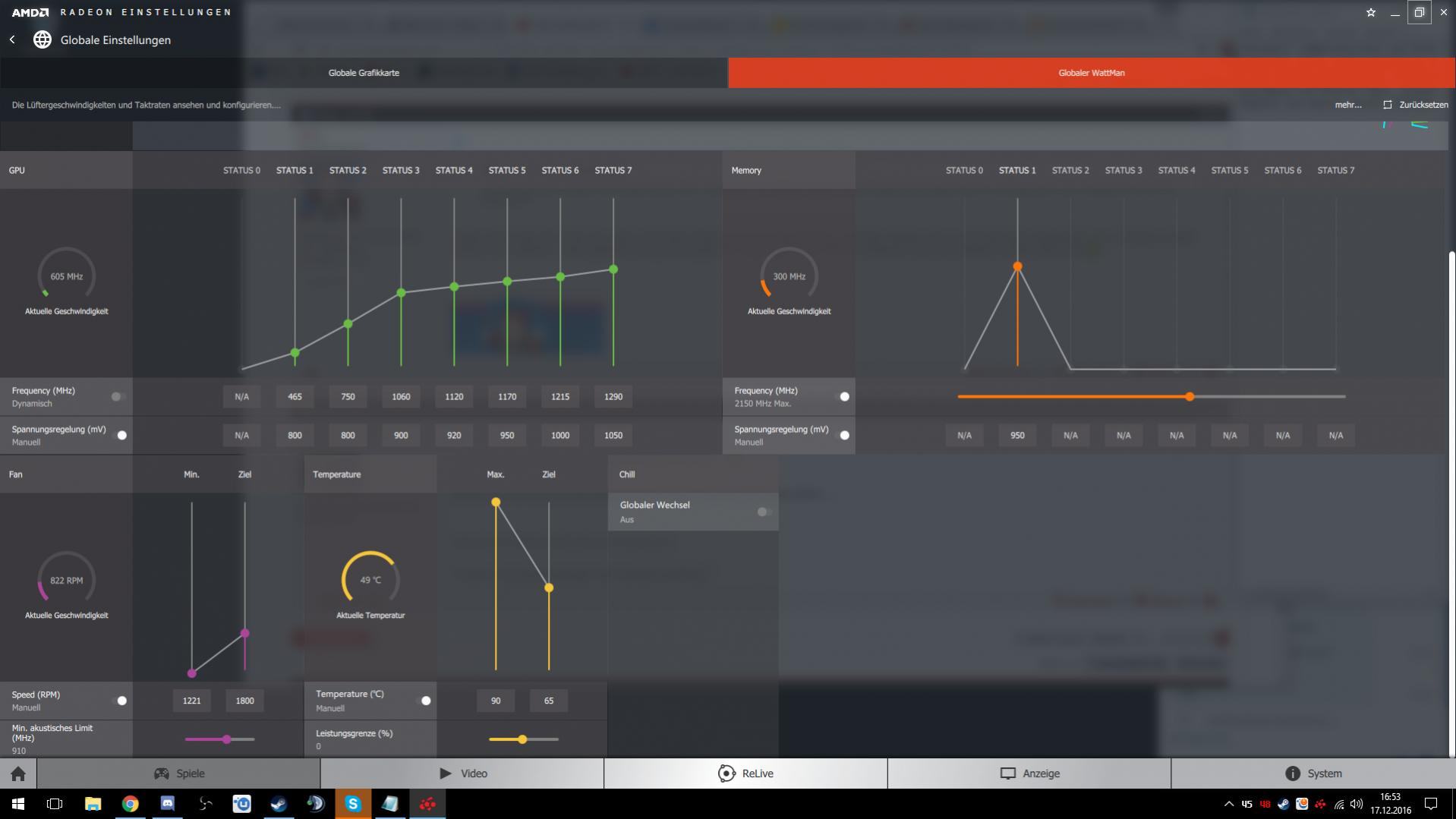
Task: Open notification center icon
Action: 1431,804
